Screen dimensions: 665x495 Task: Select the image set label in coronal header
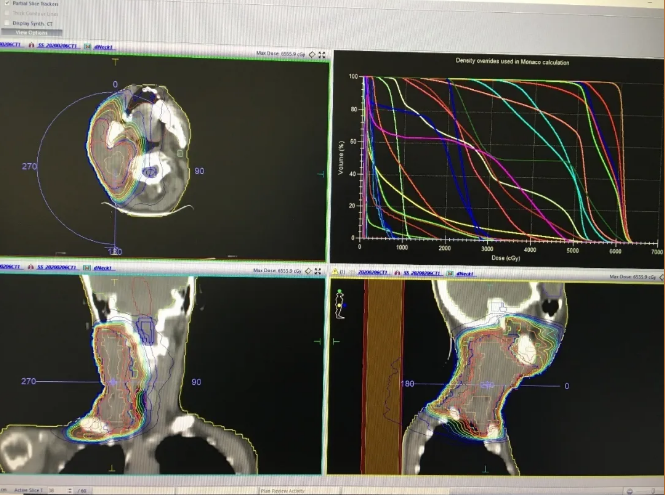[10, 270]
